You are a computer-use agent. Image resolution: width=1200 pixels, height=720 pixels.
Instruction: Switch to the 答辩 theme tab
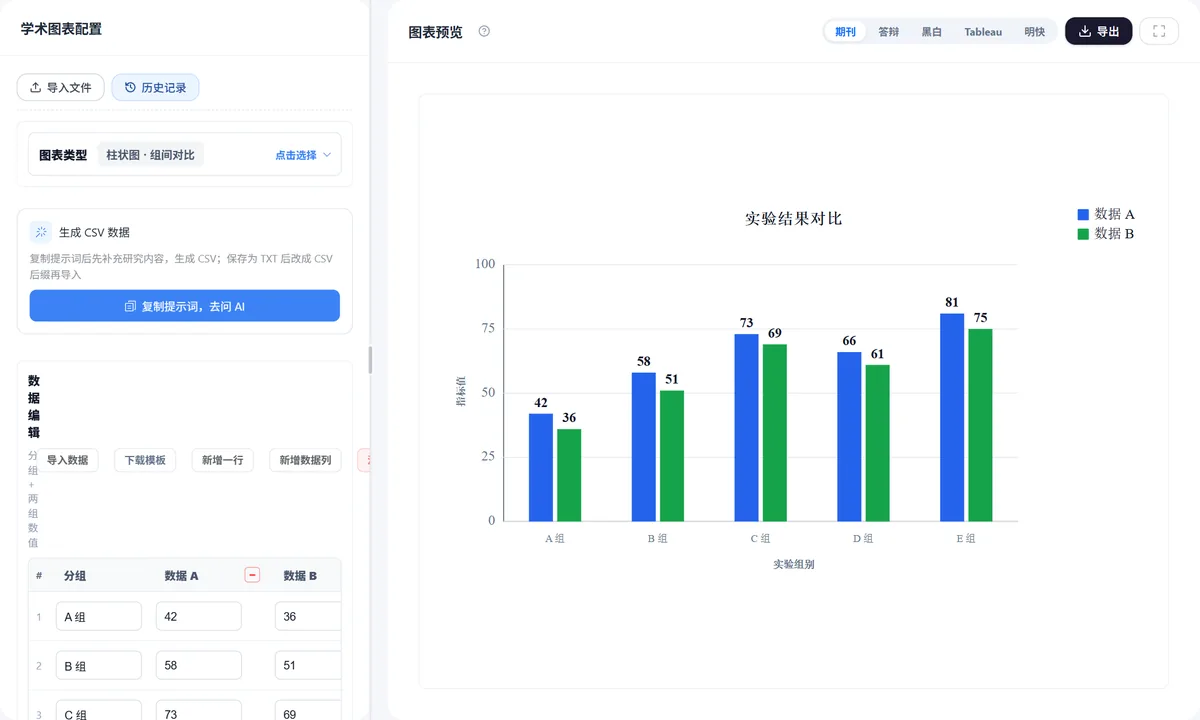tap(889, 32)
